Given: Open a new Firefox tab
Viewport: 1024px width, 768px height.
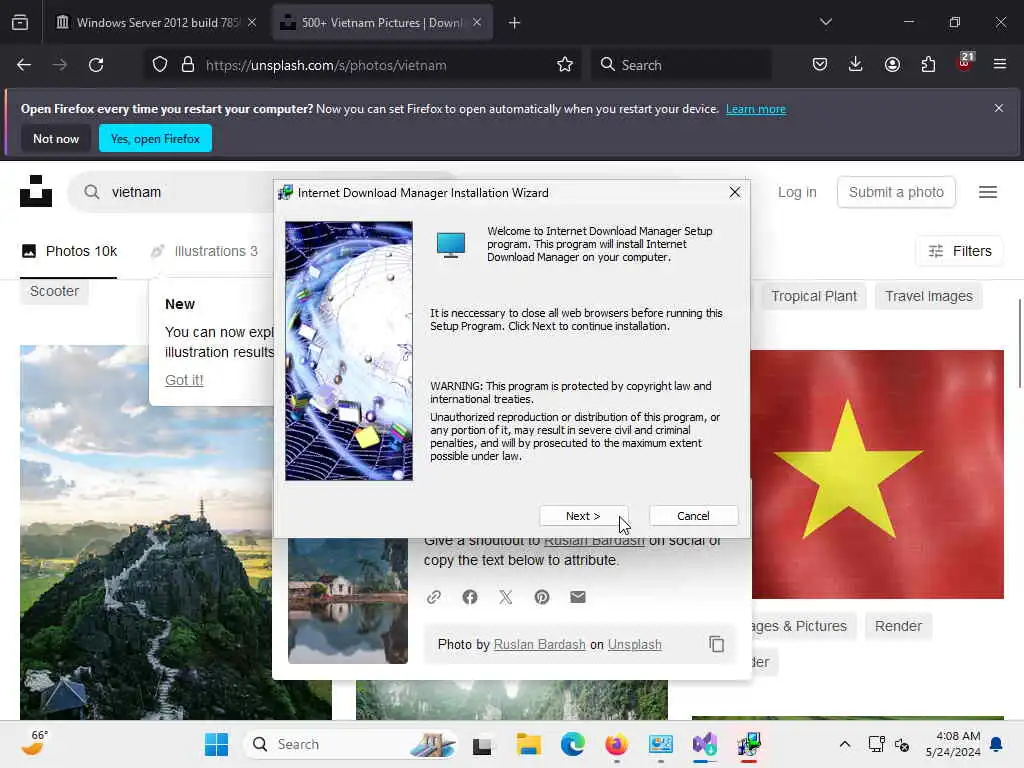Looking at the screenshot, I should click(514, 23).
